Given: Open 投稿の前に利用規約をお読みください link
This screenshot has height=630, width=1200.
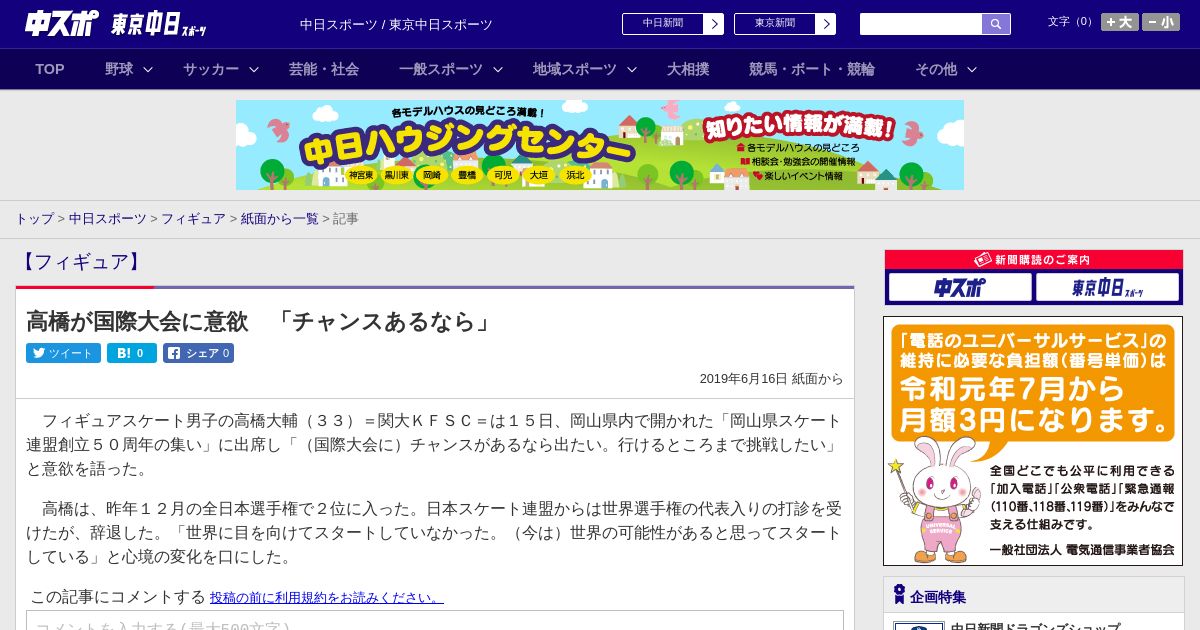Looking at the screenshot, I should (x=326, y=597).
